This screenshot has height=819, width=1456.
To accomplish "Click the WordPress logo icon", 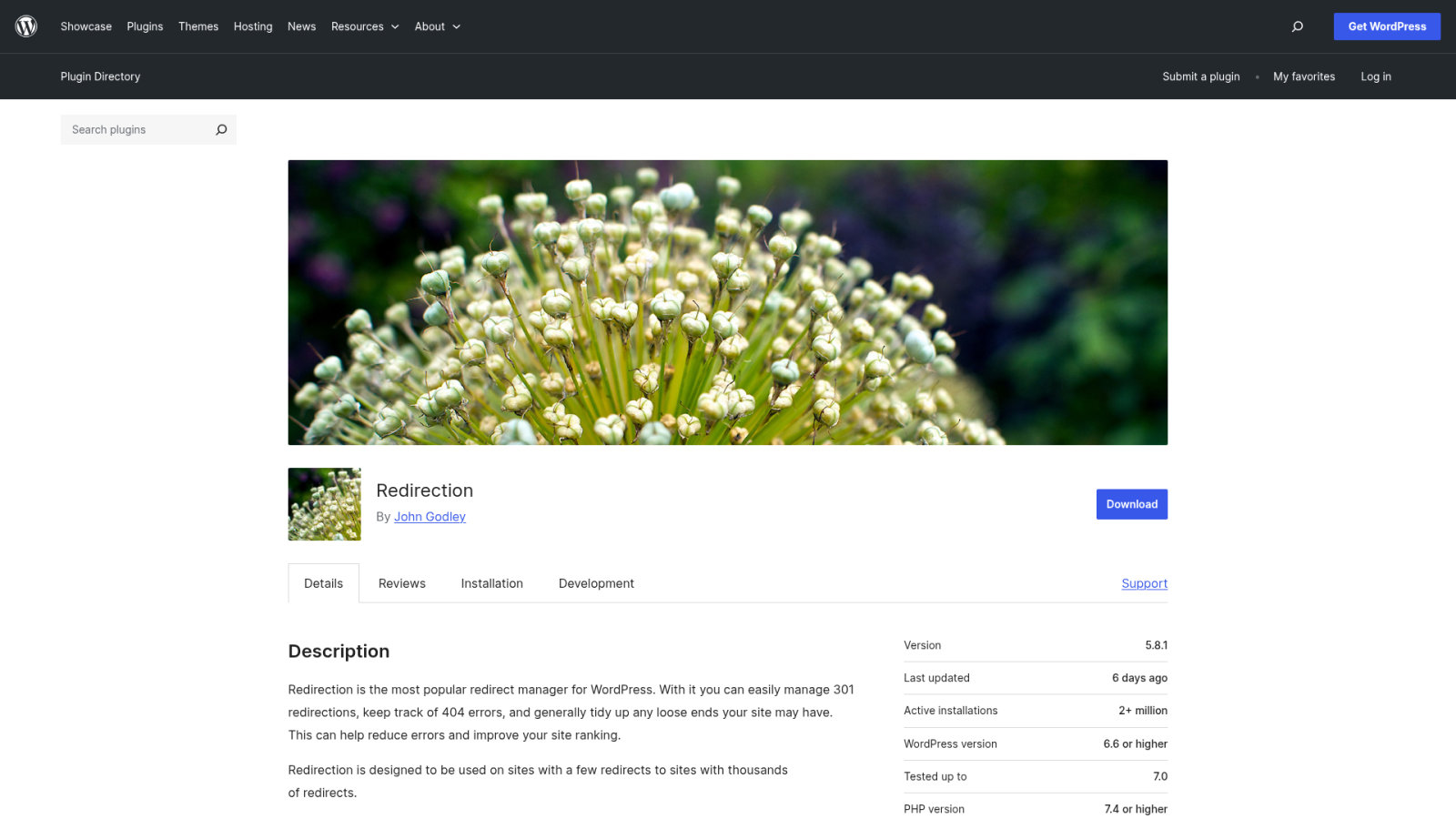I will pyautogui.click(x=26, y=26).
